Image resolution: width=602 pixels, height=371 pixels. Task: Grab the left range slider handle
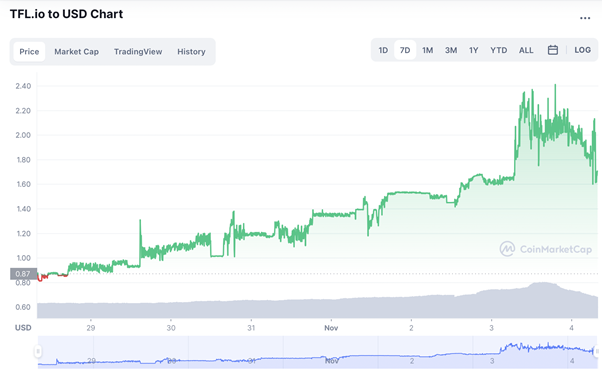tap(38, 351)
